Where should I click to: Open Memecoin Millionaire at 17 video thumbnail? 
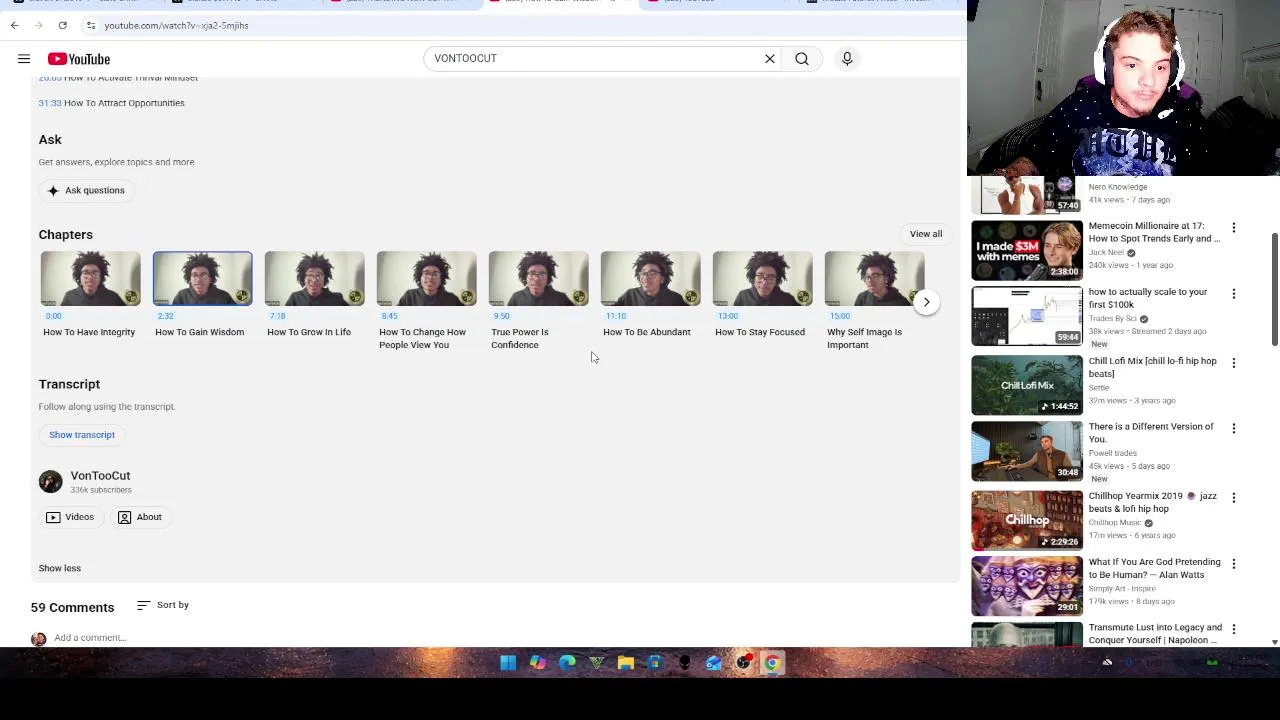click(x=1027, y=250)
